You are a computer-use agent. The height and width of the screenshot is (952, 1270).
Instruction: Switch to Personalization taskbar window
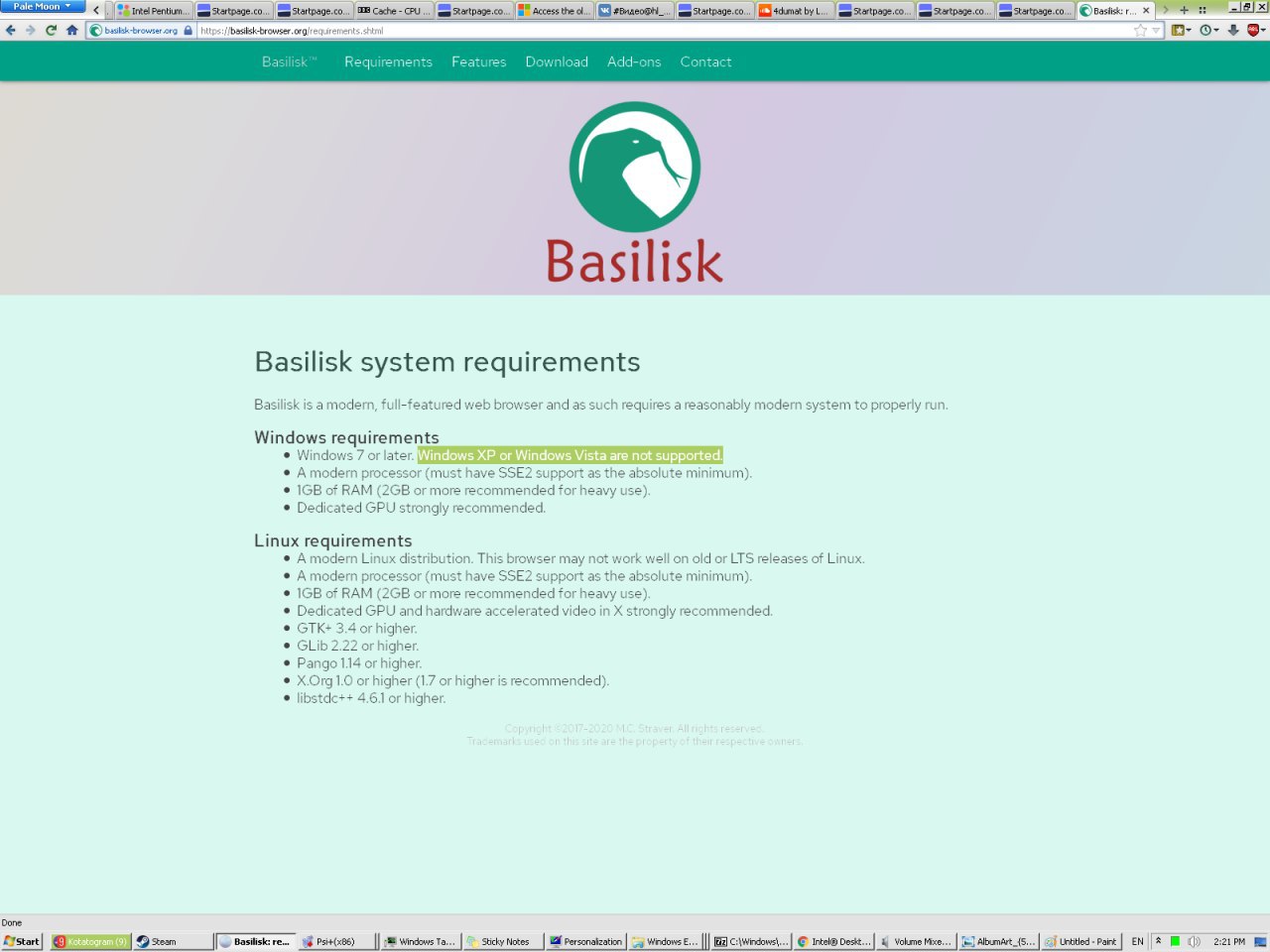586,941
